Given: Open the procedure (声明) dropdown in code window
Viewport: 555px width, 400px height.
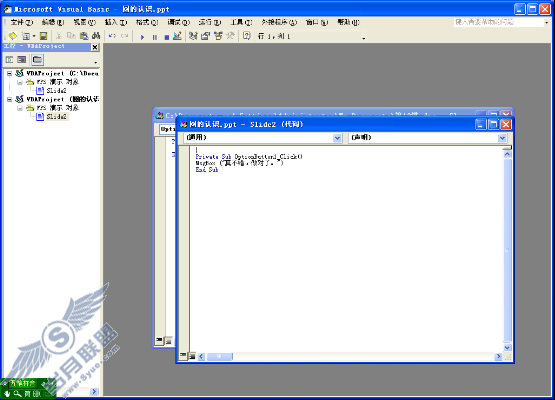Looking at the screenshot, I should 502,138.
